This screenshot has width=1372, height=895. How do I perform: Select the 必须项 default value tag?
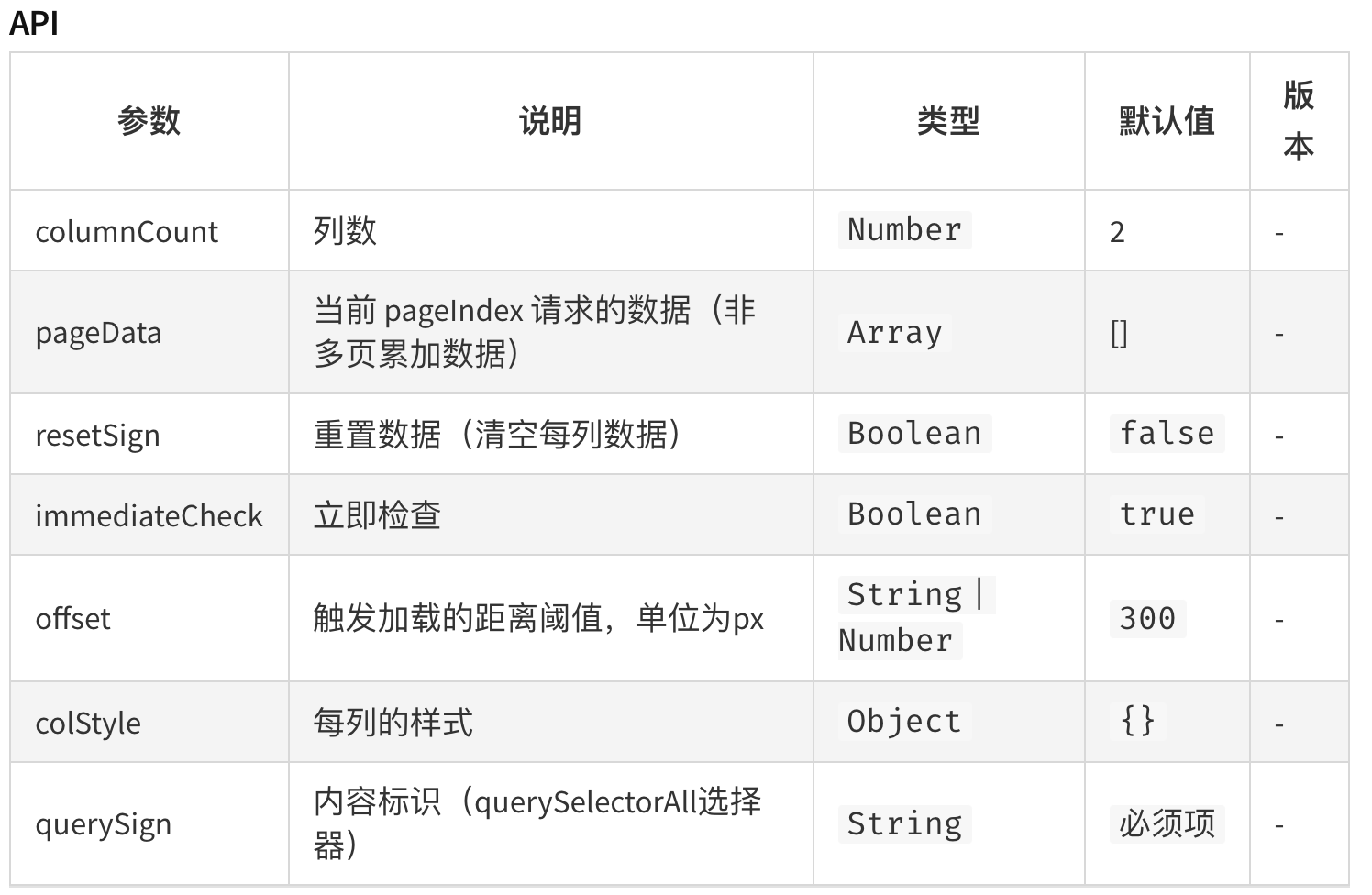click(x=1167, y=824)
